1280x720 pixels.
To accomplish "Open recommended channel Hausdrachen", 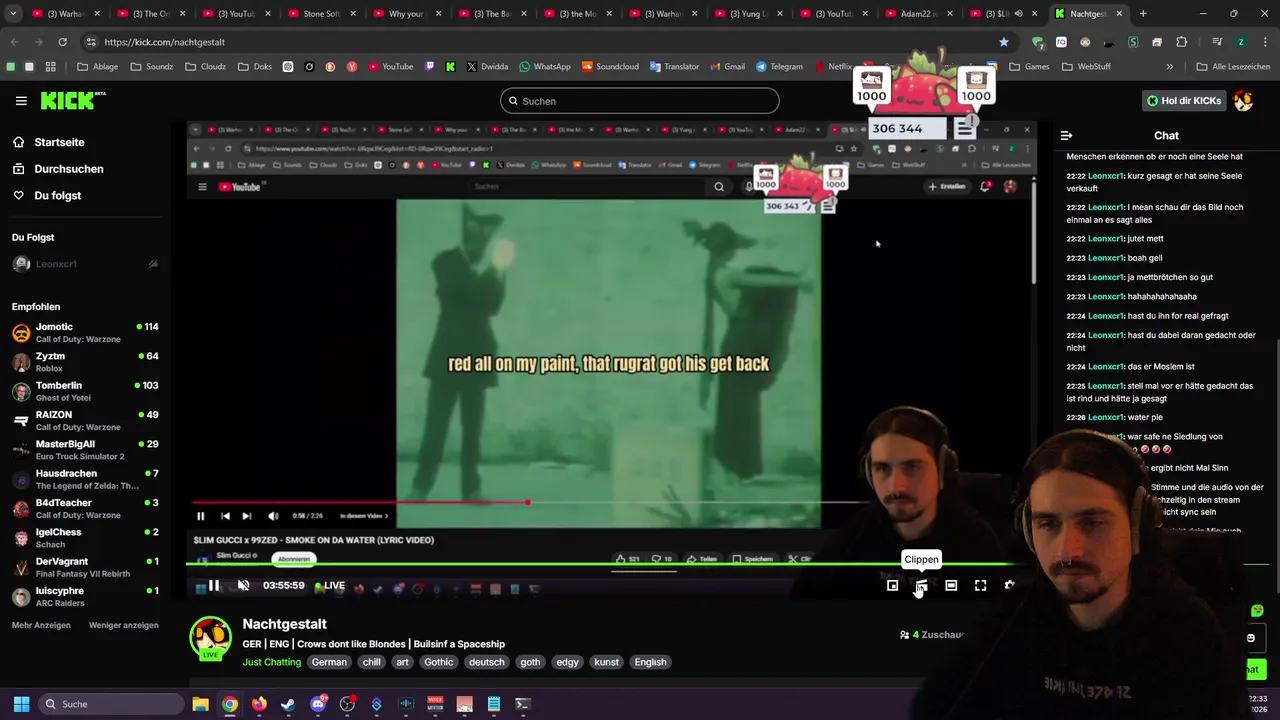I will [85, 479].
